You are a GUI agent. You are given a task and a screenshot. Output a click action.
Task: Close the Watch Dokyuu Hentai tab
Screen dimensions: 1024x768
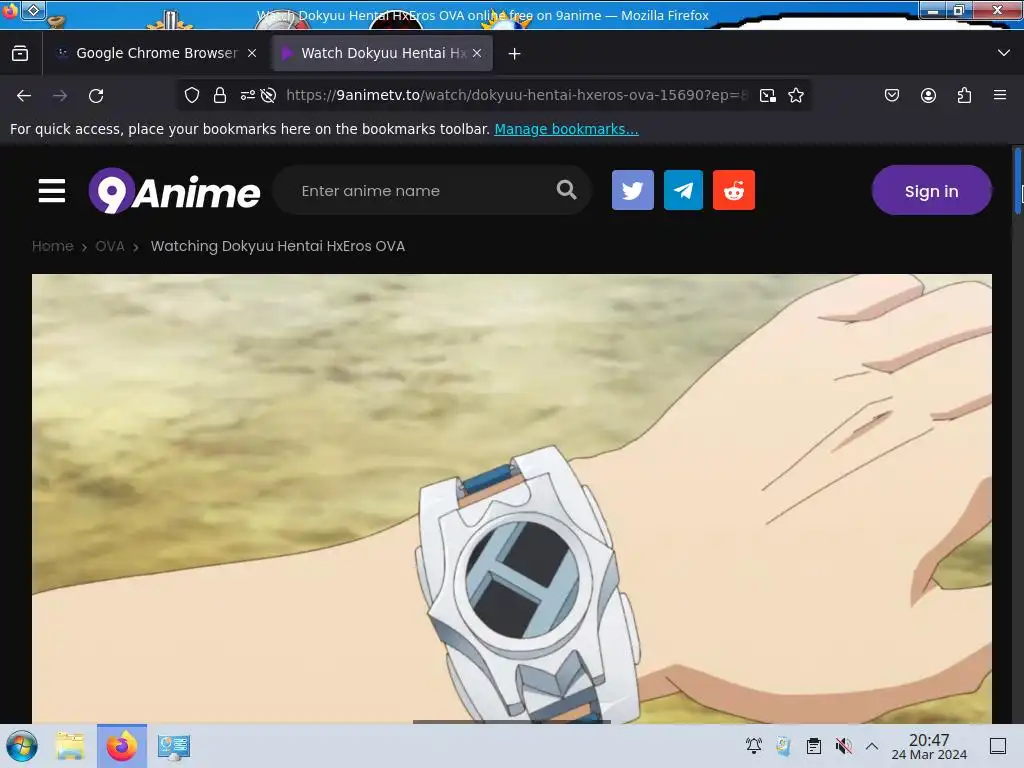point(477,53)
